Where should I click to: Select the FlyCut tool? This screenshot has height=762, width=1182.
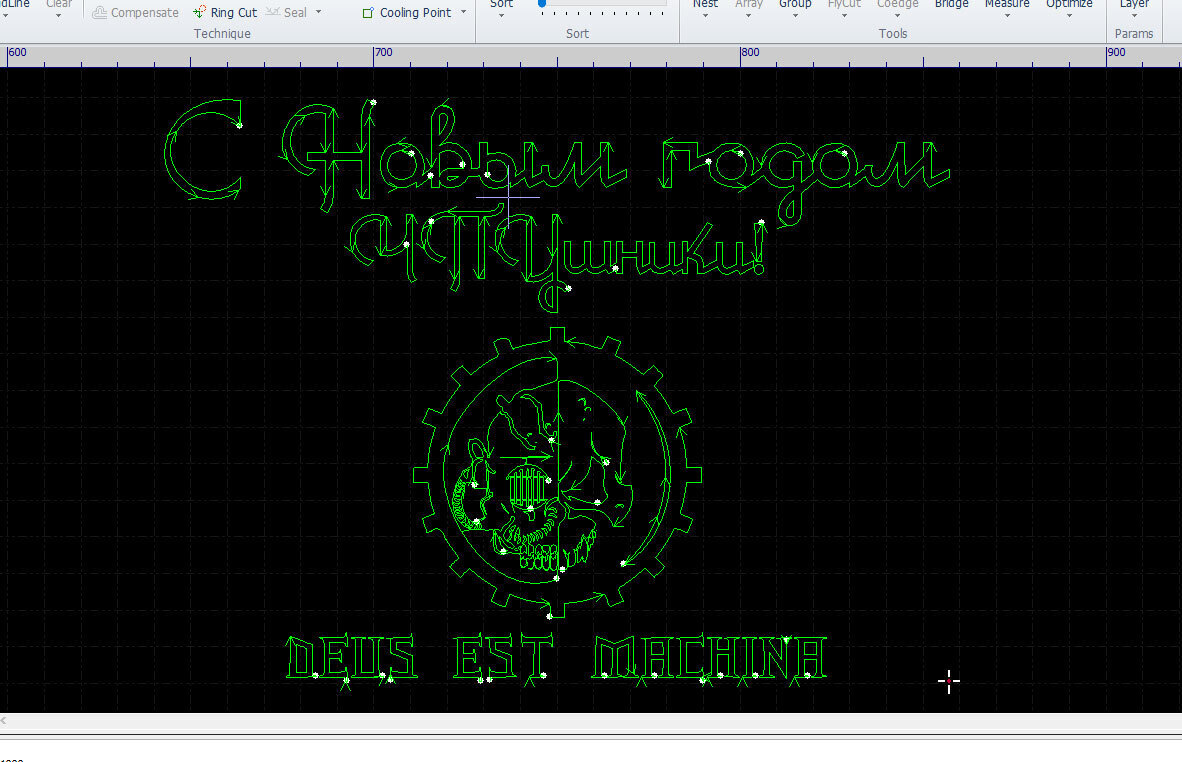pos(844,4)
